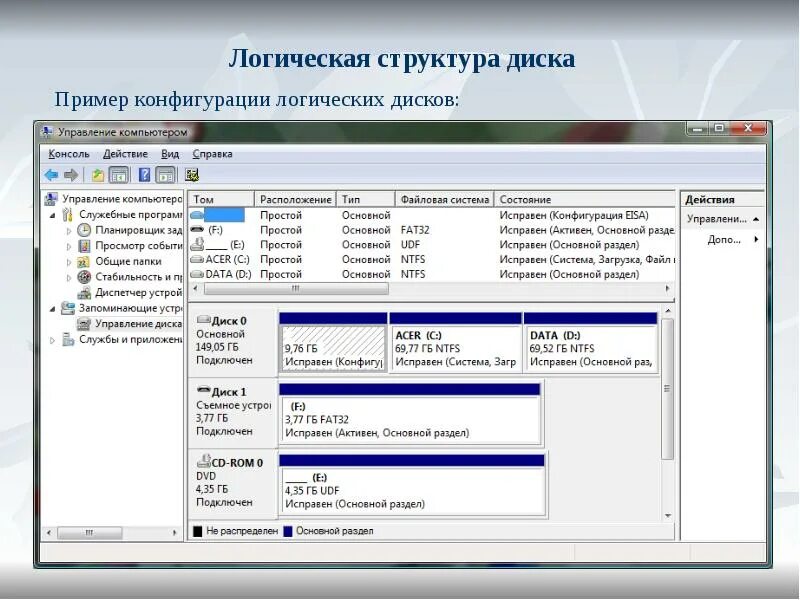
Task: Open the Консоль menu
Action: [69, 154]
